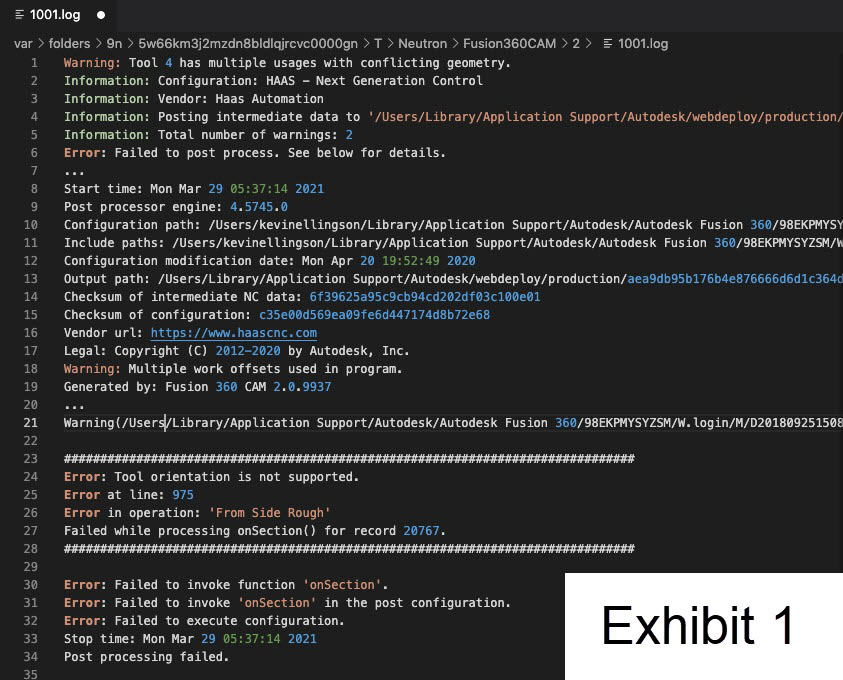
Task: Open the https://www.haascnc.com link
Action: (233, 333)
